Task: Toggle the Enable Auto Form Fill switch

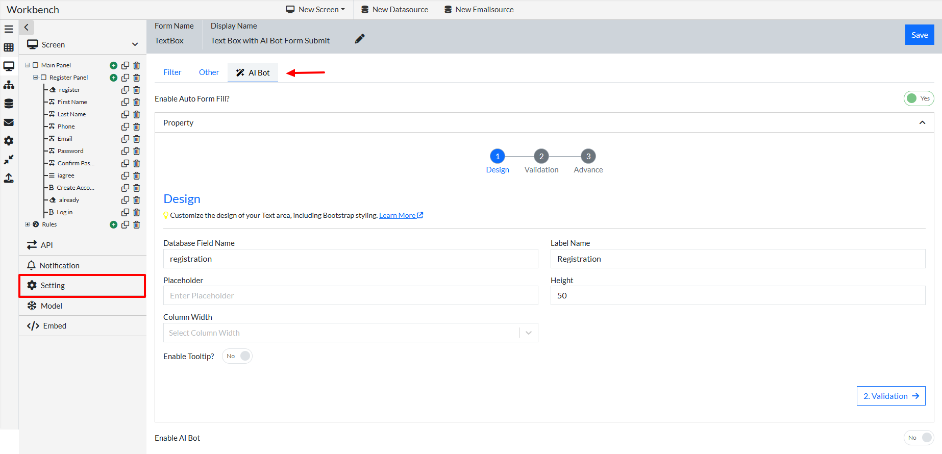Action: [917, 98]
